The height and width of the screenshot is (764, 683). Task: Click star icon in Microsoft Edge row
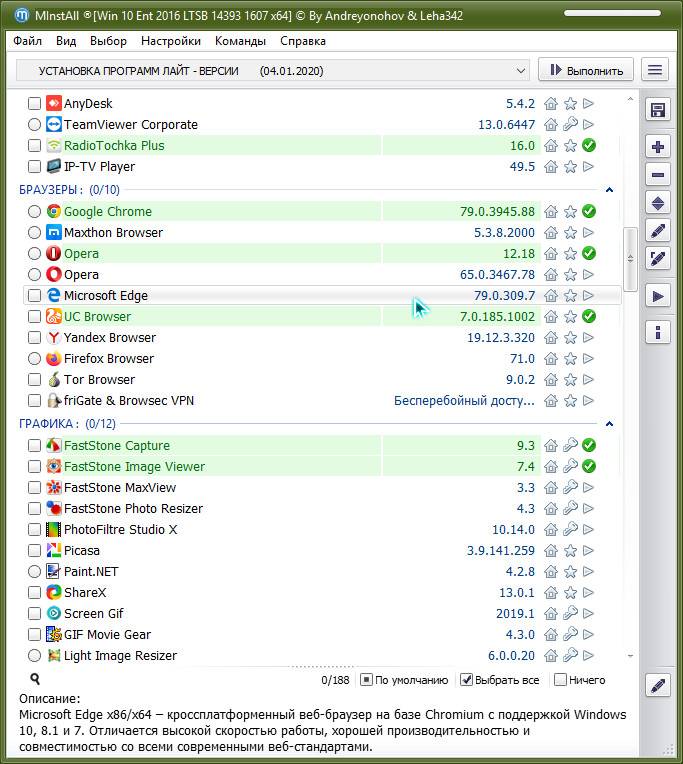(570, 296)
